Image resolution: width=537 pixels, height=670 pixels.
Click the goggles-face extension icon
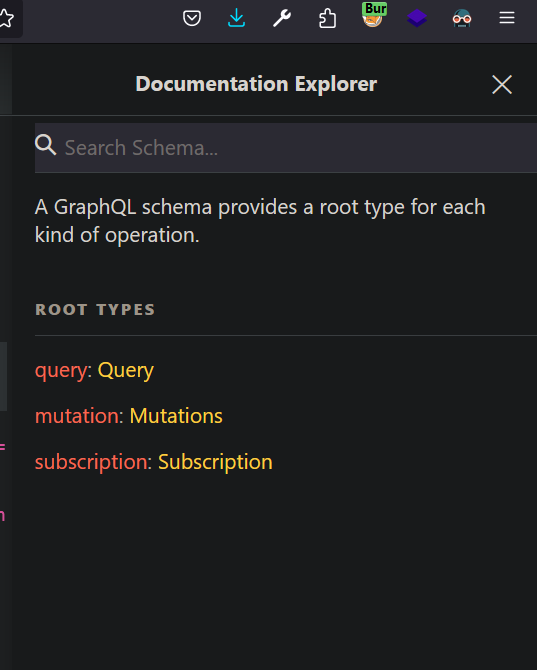click(x=462, y=18)
